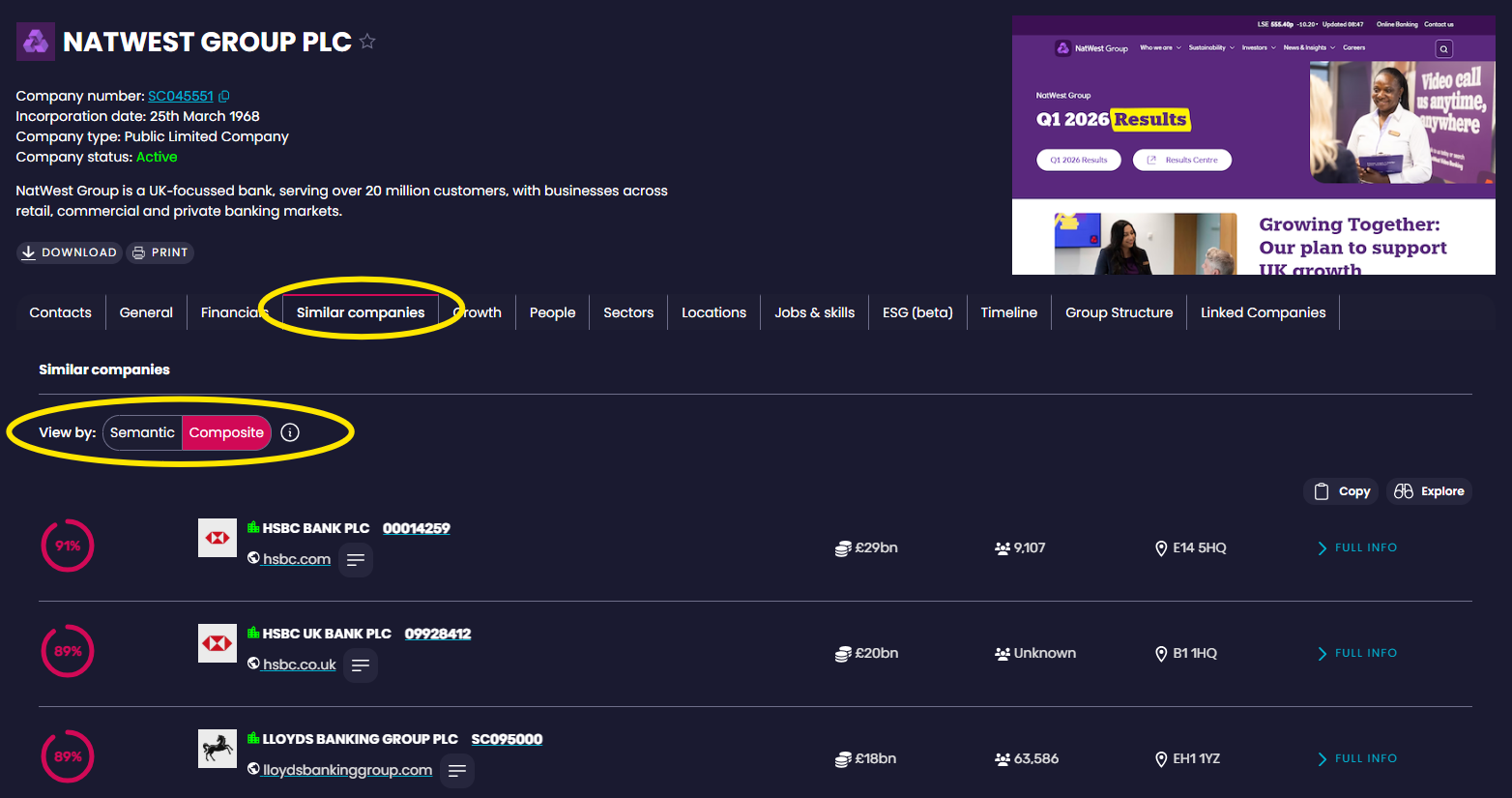Click B1 1HQ postcode location
This screenshot has width=1512, height=798.
coord(1186,653)
